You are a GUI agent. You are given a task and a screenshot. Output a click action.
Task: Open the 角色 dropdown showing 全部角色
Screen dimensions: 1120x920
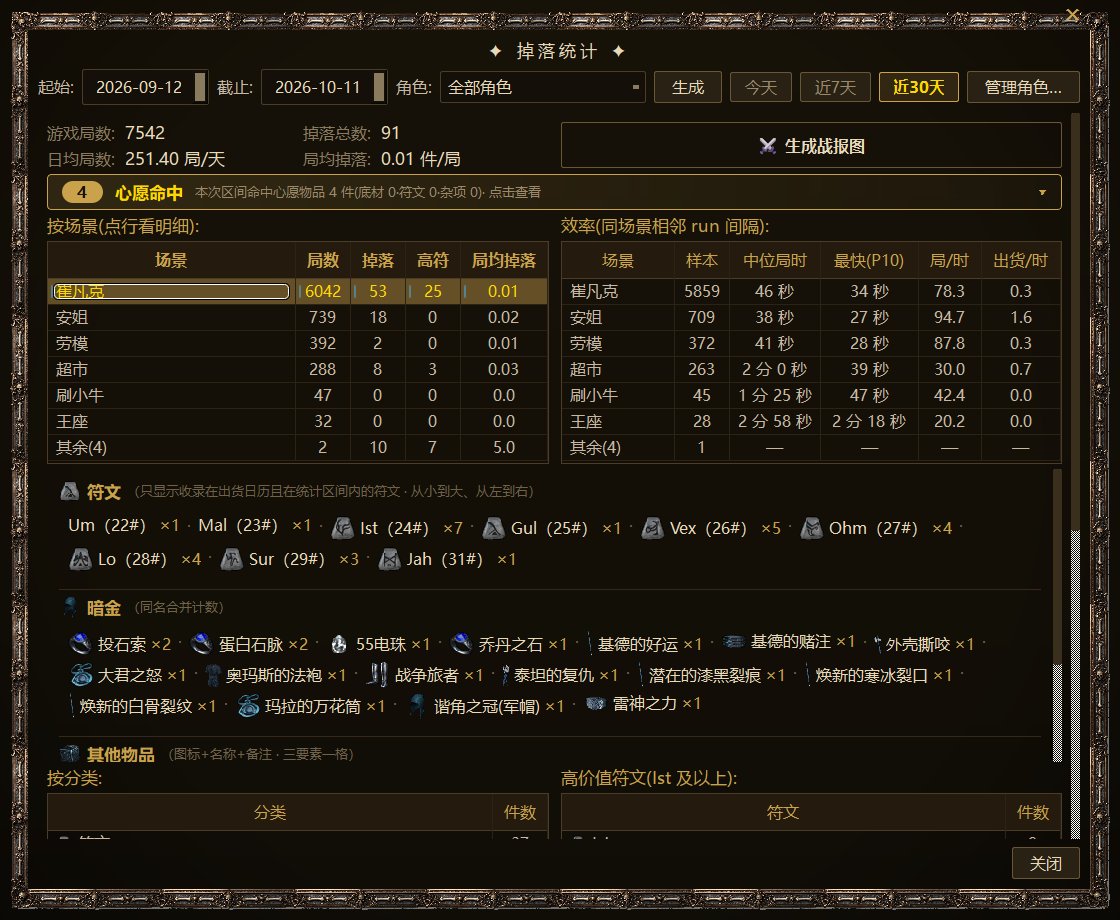click(543, 87)
